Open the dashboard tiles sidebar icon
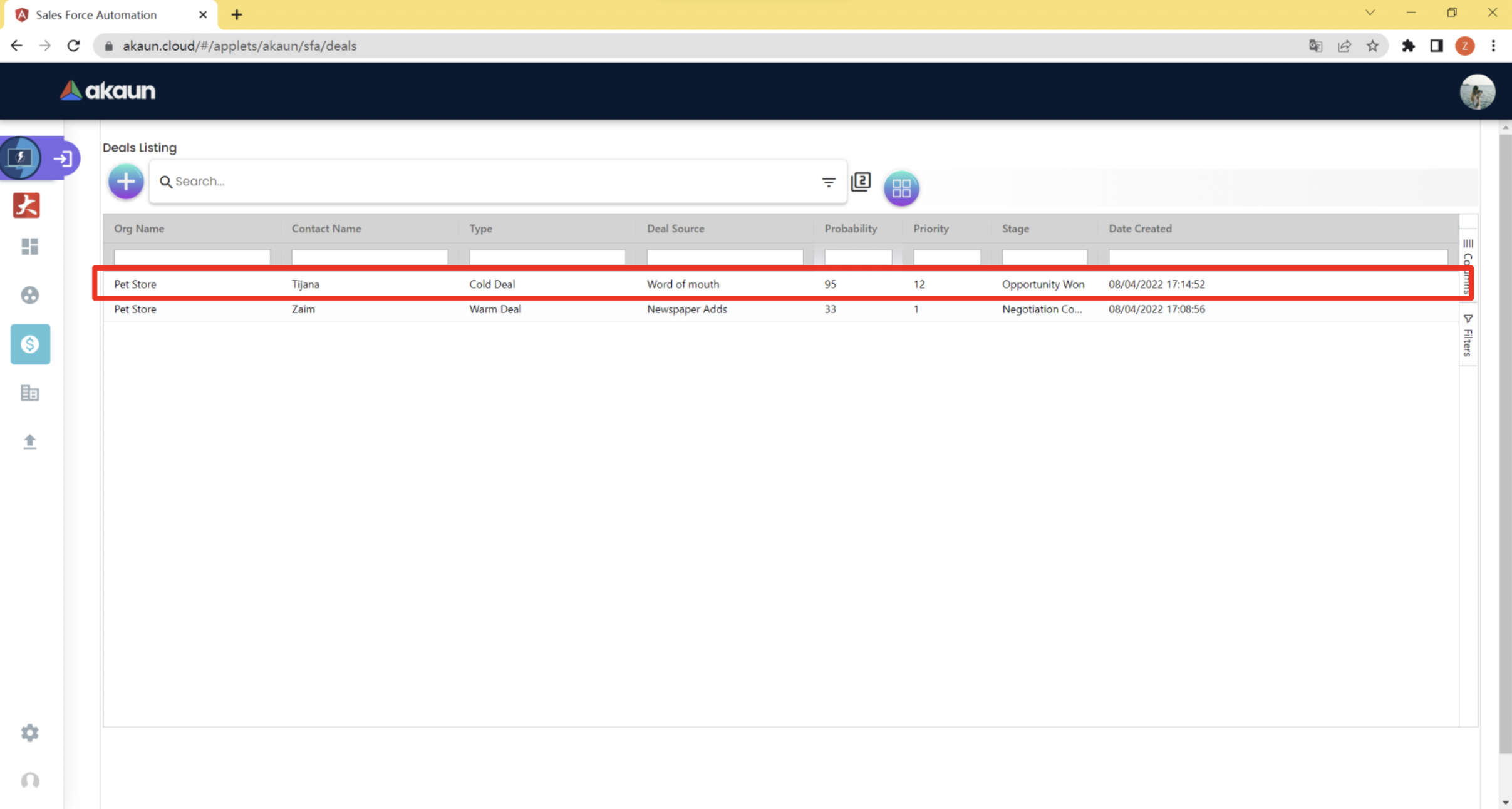Viewport: 1512px width, 809px height. pos(29,247)
